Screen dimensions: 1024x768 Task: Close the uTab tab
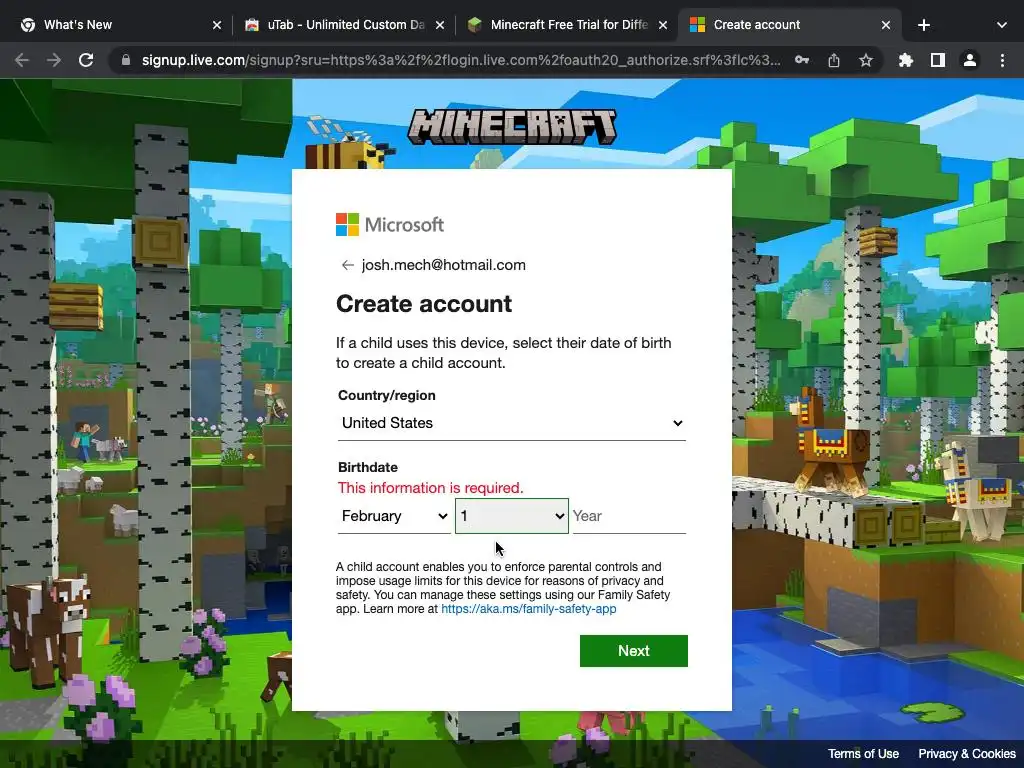click(x=440, y=25)
